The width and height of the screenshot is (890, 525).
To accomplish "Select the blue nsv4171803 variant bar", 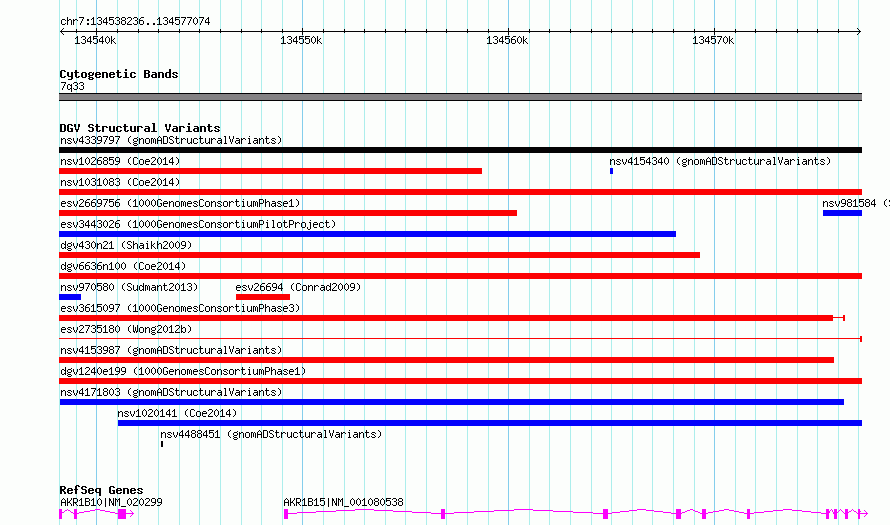I will (452, 402).
